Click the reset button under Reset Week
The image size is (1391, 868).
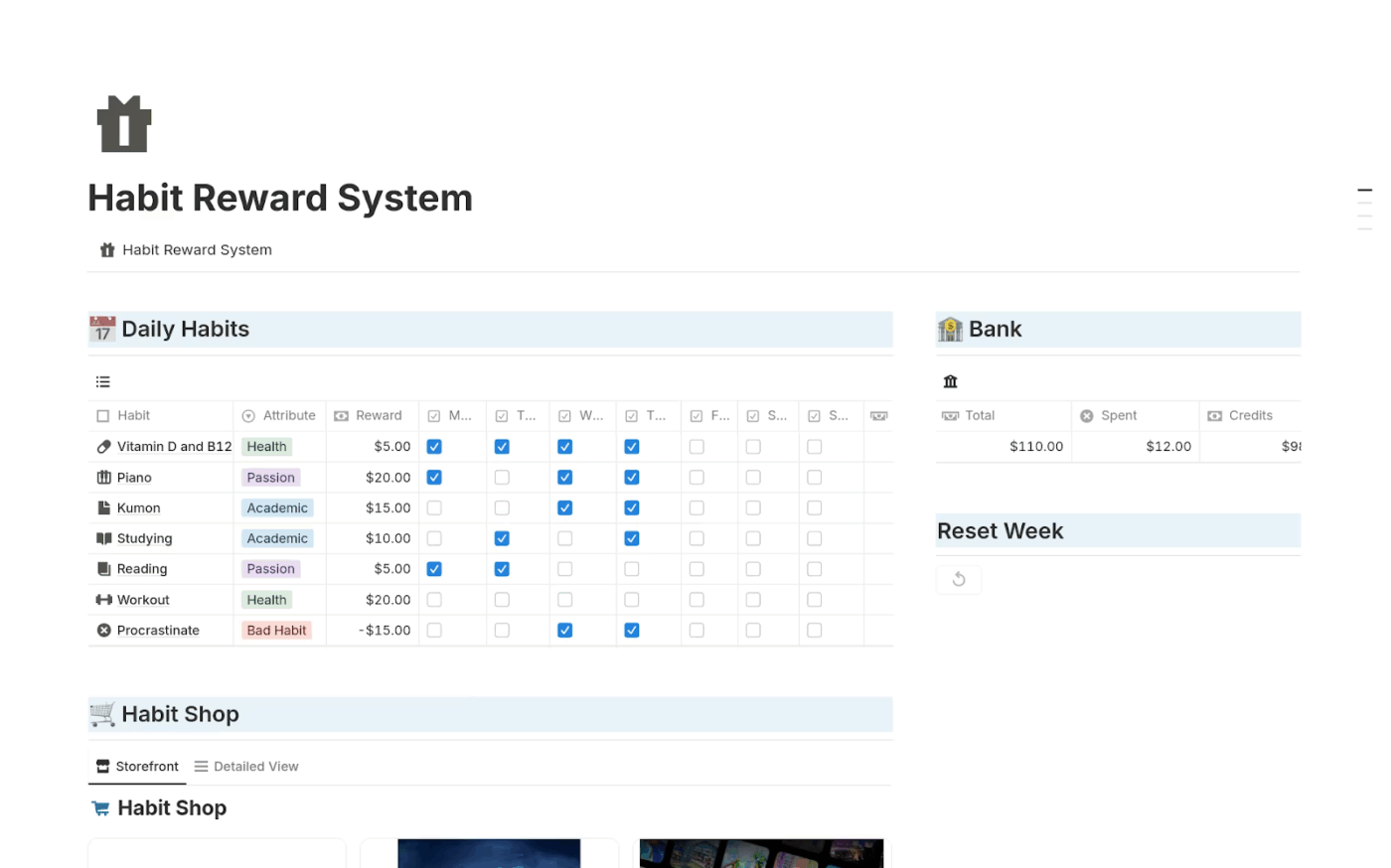[958, 579]
